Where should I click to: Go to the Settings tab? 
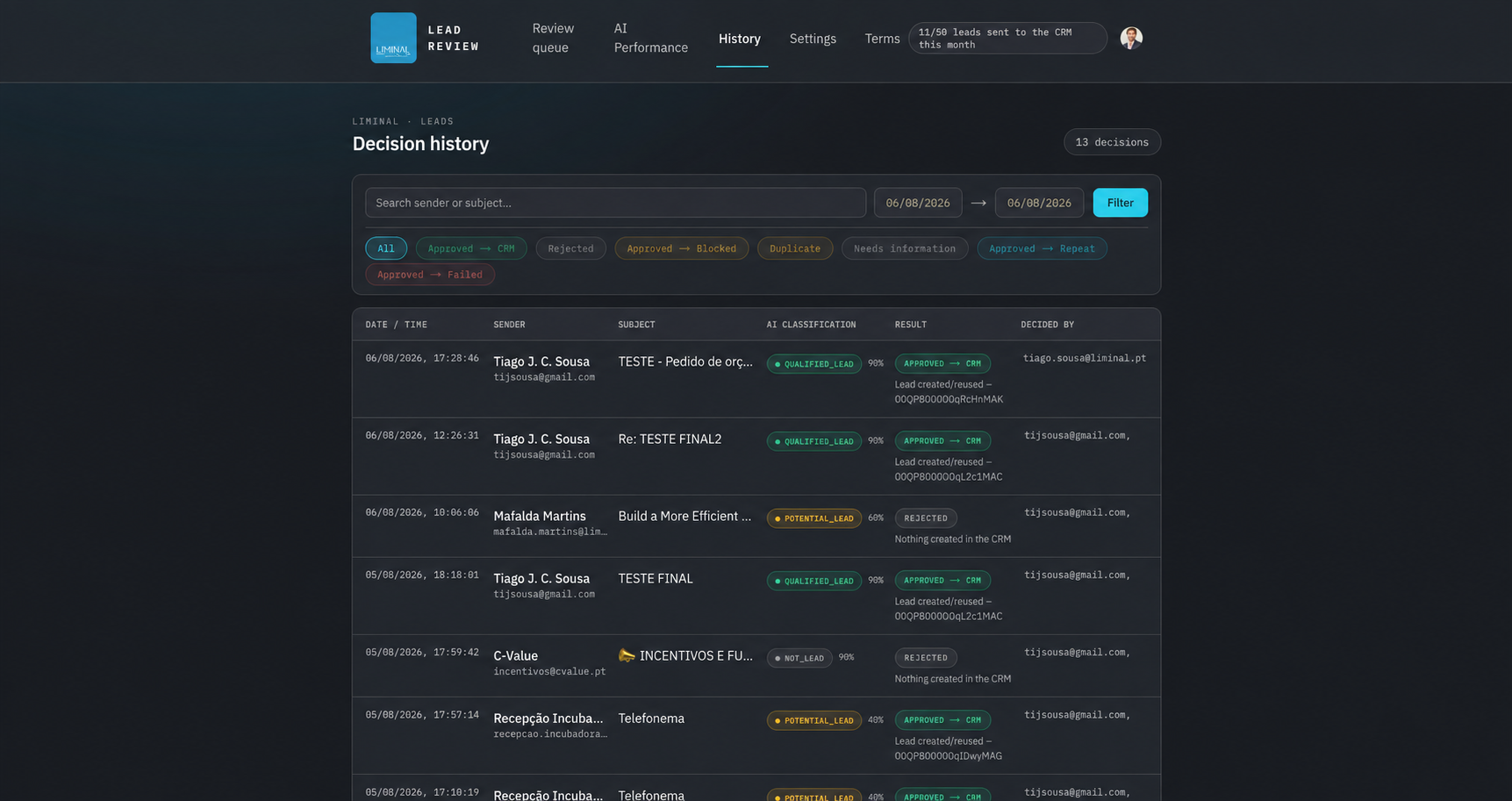tap(813, 39)
